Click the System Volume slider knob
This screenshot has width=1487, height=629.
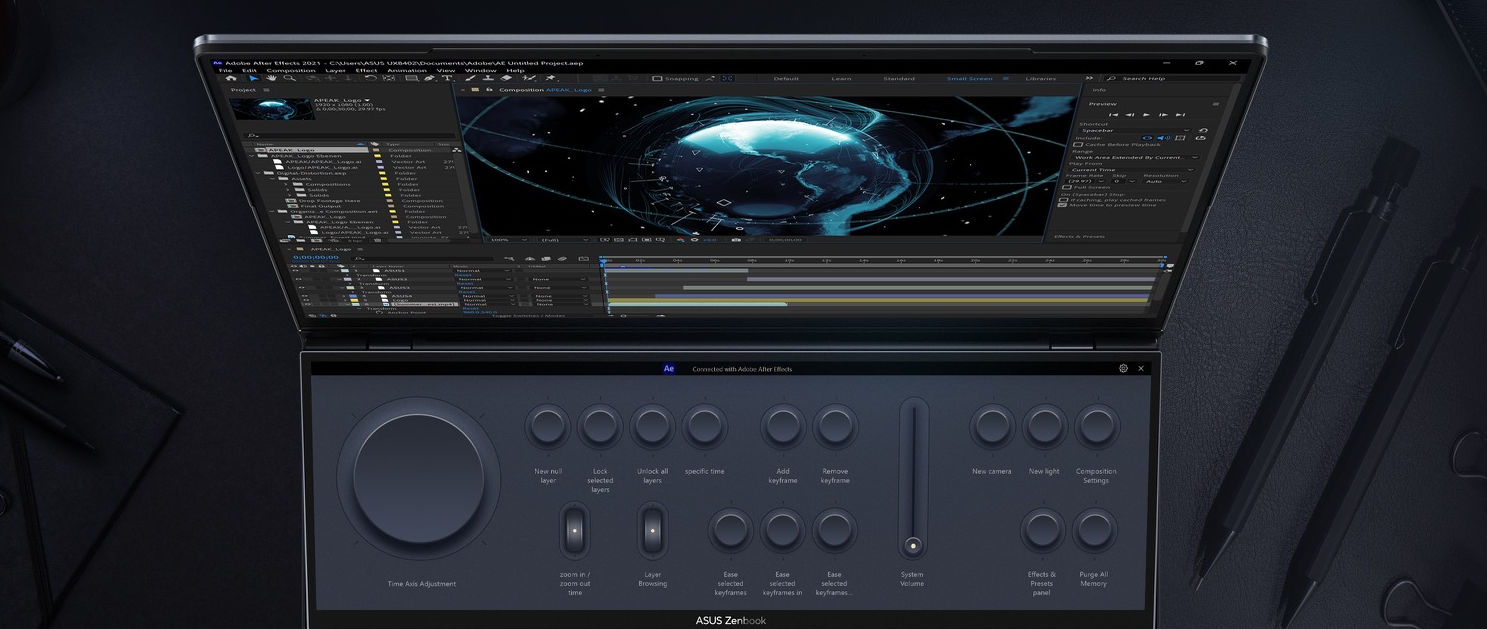(912, 546)
